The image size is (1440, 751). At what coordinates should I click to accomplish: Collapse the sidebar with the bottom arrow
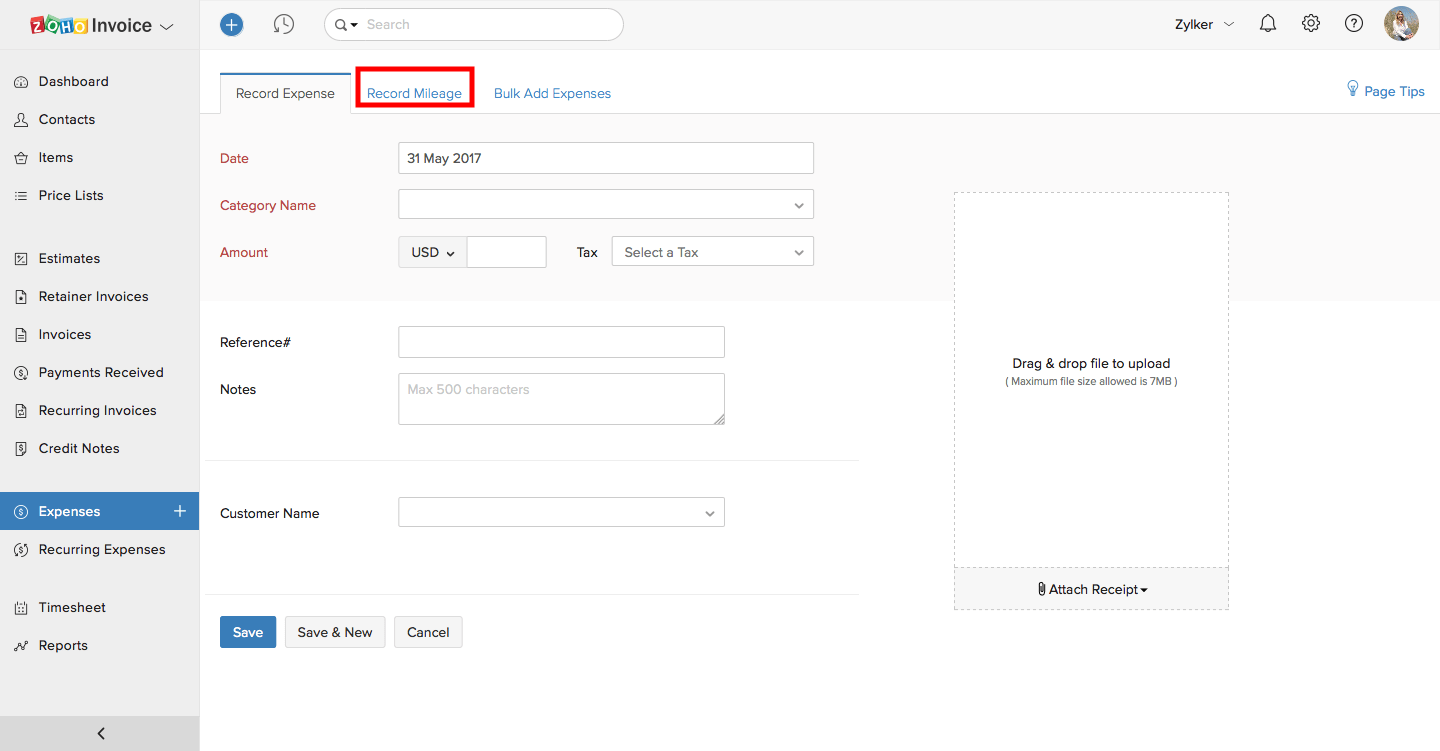[100, 733]
